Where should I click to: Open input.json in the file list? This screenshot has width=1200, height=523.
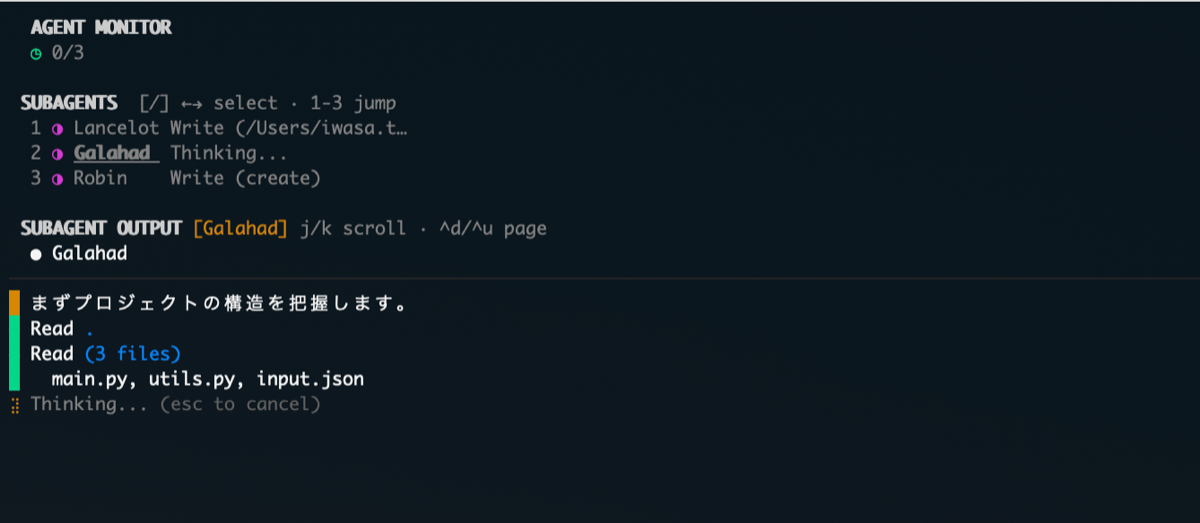click(x=310, y=379)
